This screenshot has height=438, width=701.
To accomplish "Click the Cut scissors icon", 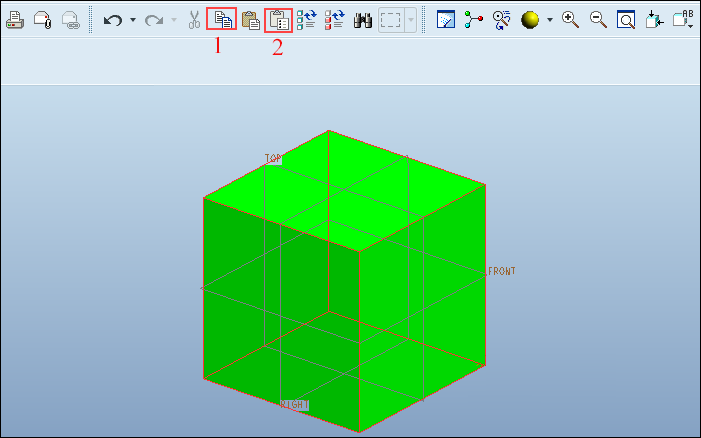I will (x=194, y=20).
